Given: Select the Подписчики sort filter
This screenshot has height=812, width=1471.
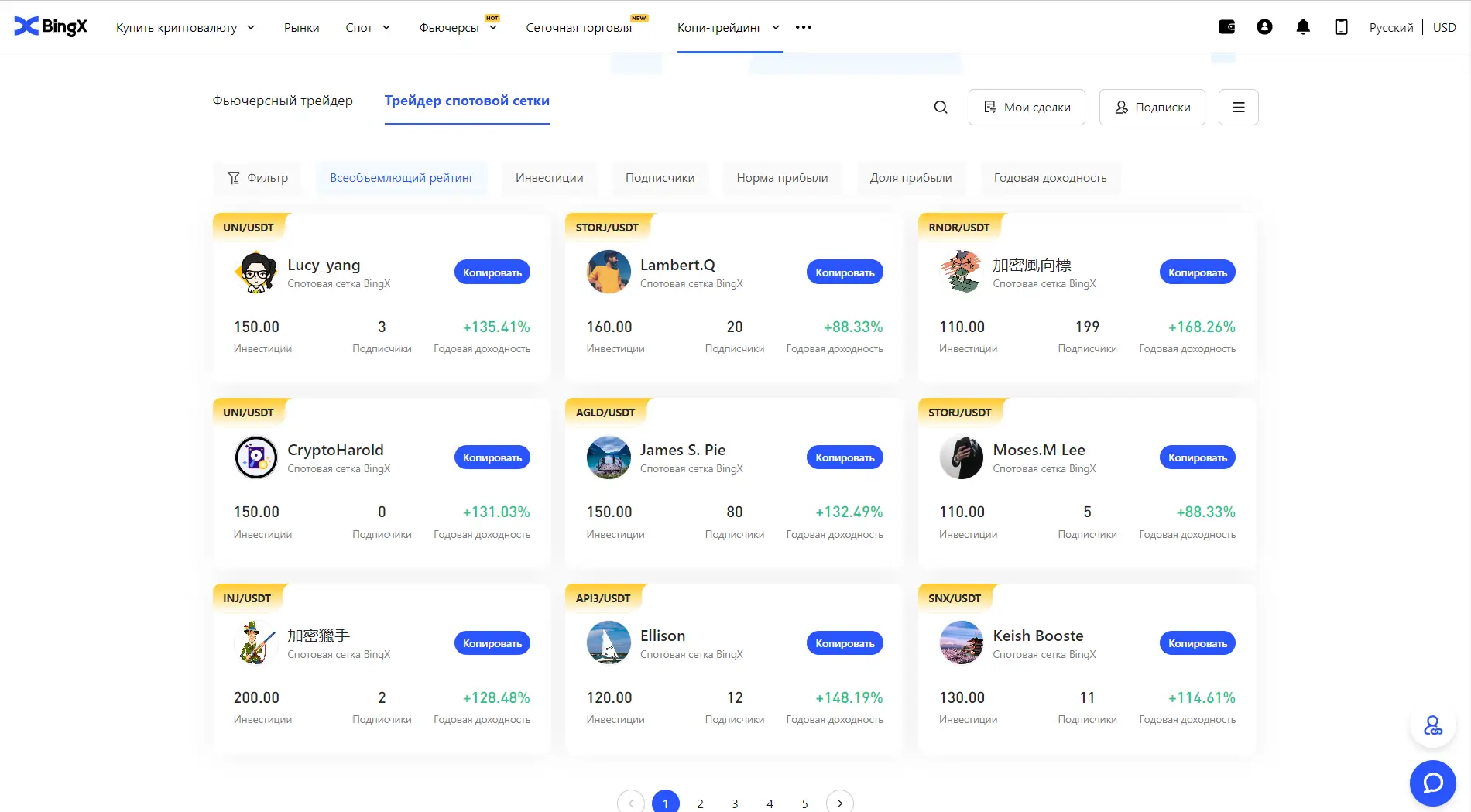Looking at the screenshot, I should point(660,178).
